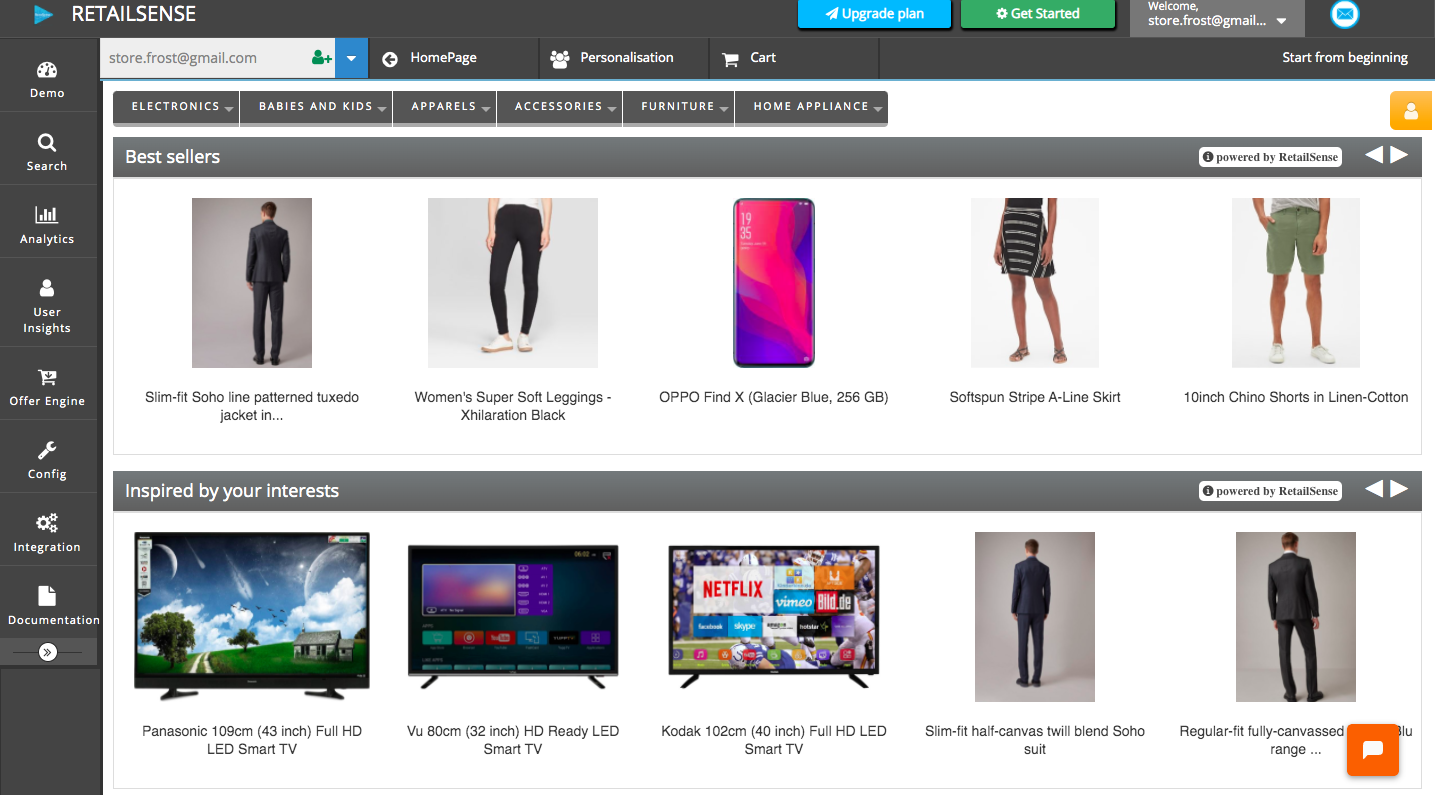Select Demo in the sidebar
Image resolution: width=1435 pixels, height=795 pixels.
(x=46, y=76)
